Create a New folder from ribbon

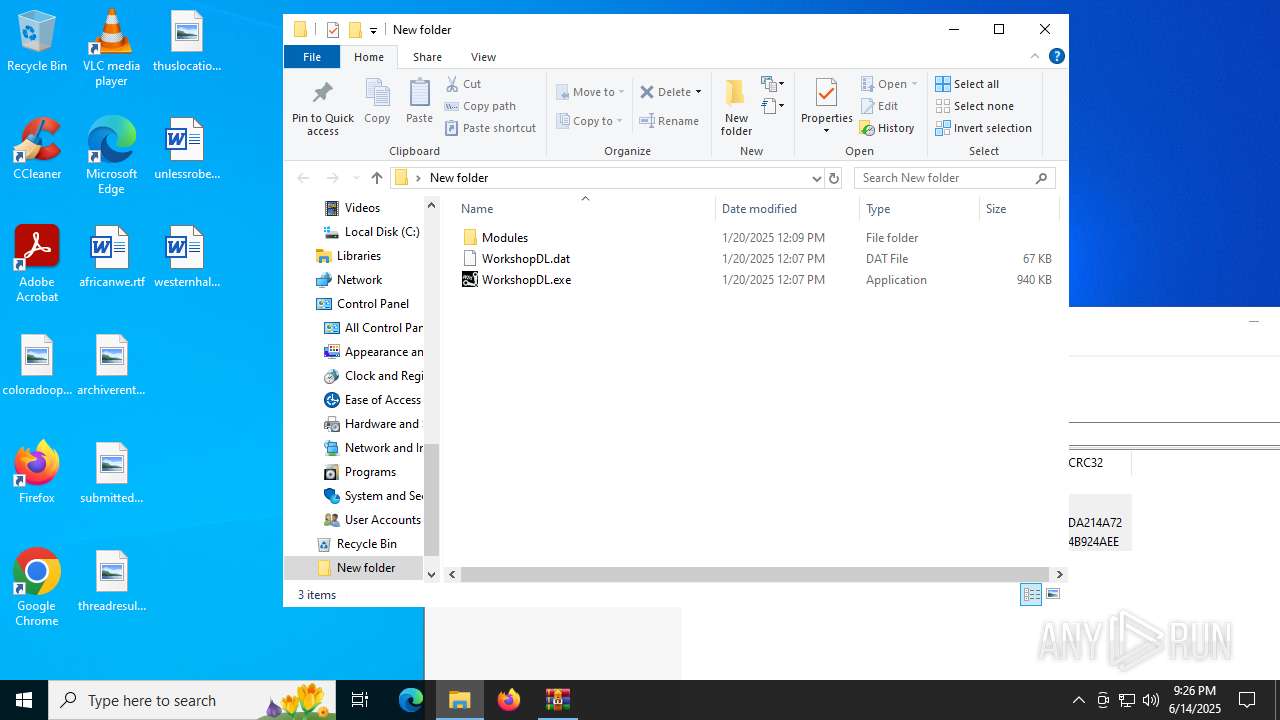(x=736, y=107)
